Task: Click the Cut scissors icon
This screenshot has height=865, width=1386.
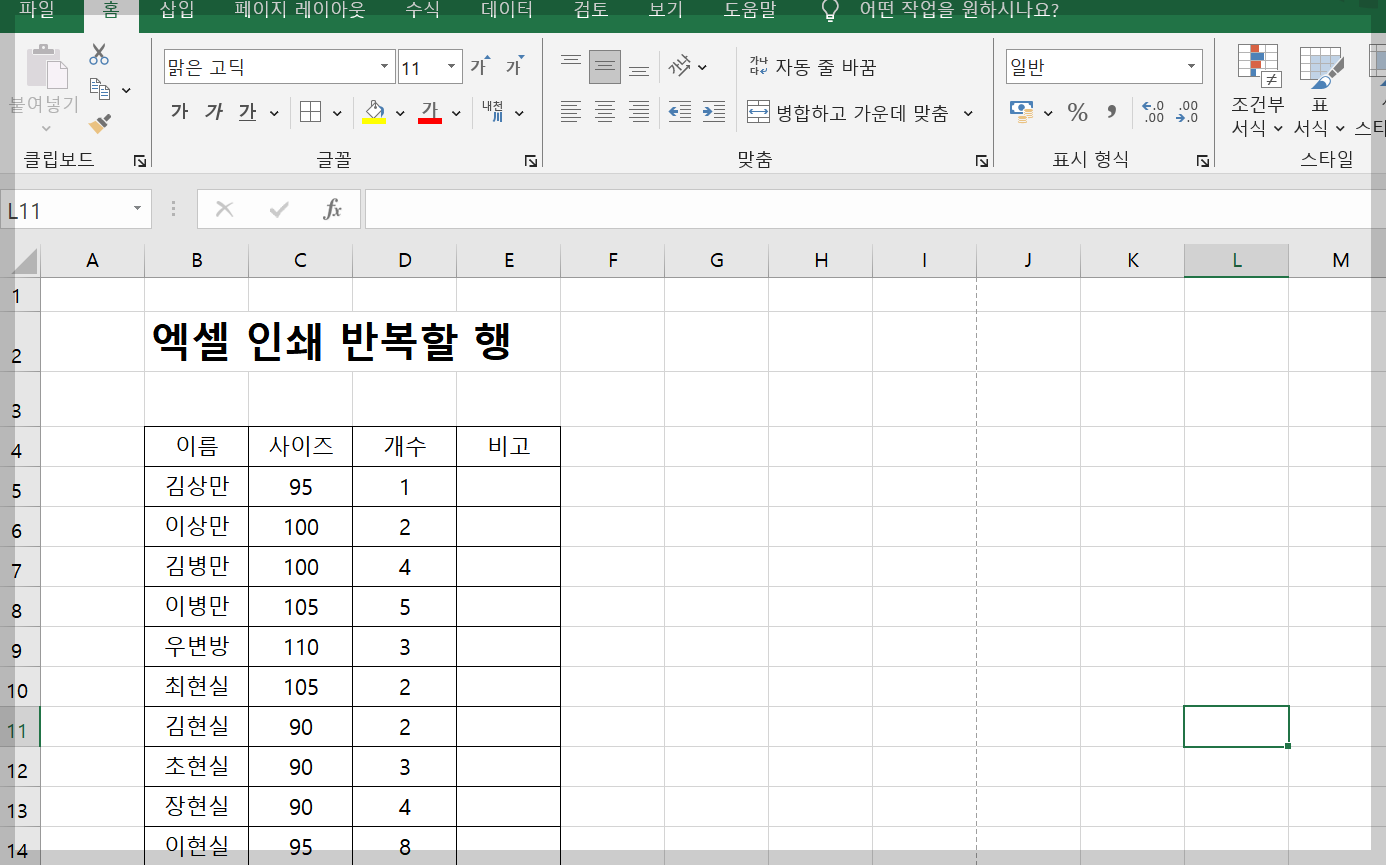Action: [99, 54]
